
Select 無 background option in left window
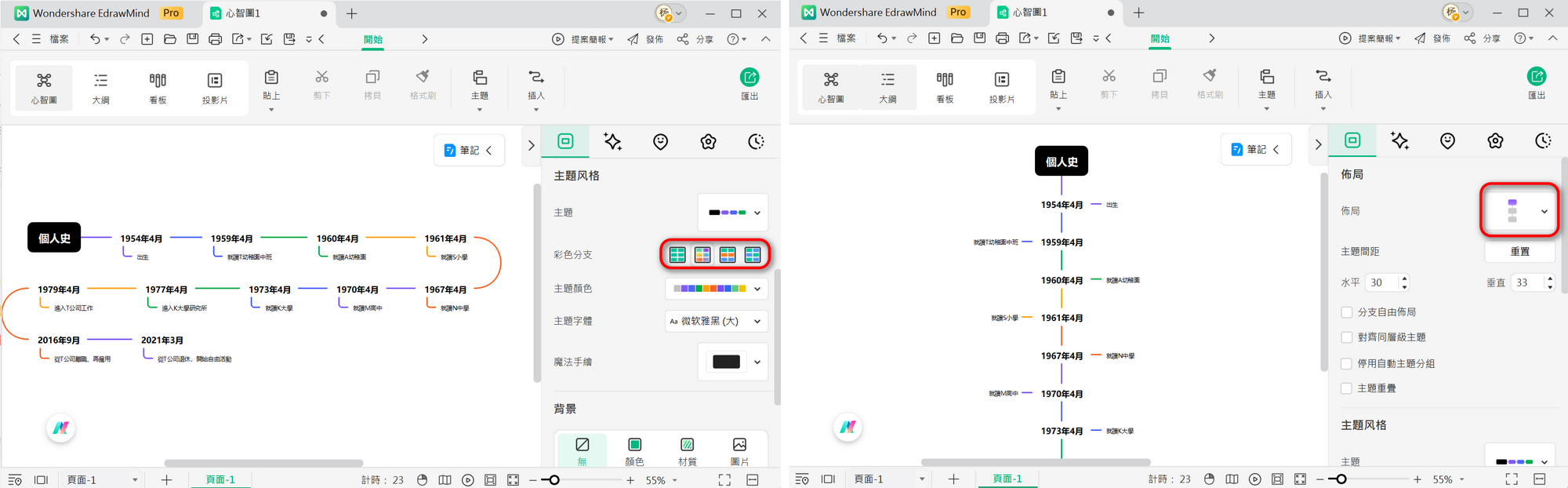[x=582, y=451]
